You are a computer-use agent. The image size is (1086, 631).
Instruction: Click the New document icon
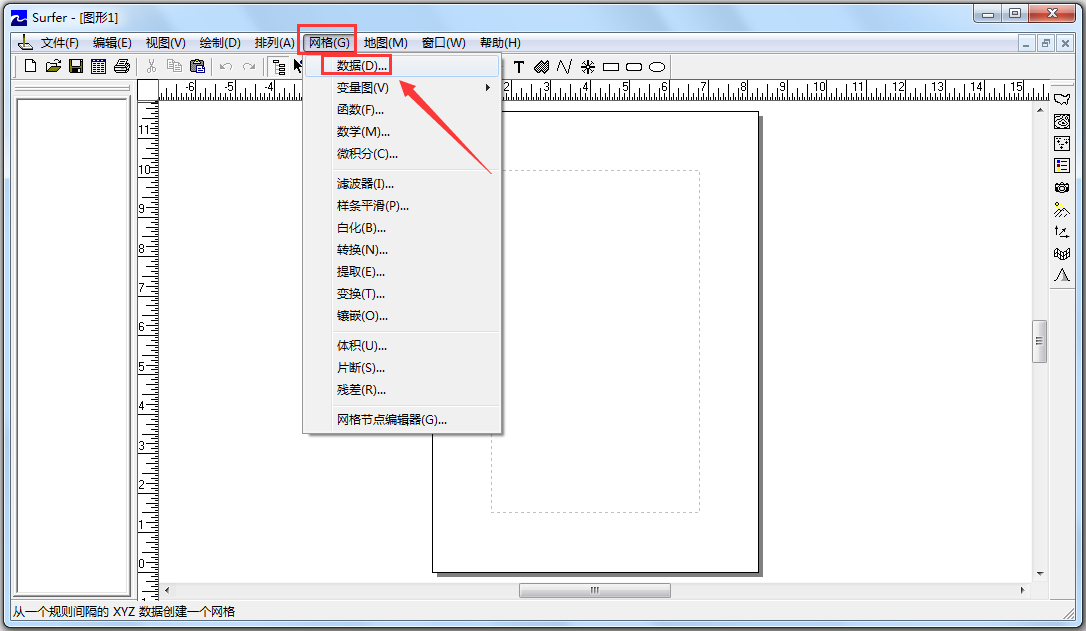pyautogui.click(x=30, y=66)
